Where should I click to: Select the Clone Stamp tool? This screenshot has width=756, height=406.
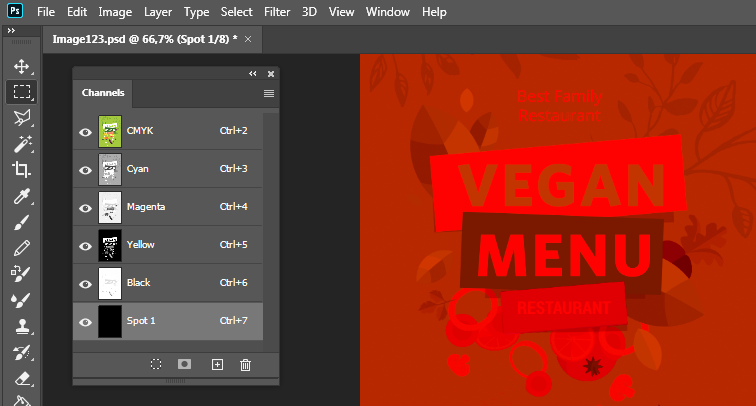pos(21,325)
